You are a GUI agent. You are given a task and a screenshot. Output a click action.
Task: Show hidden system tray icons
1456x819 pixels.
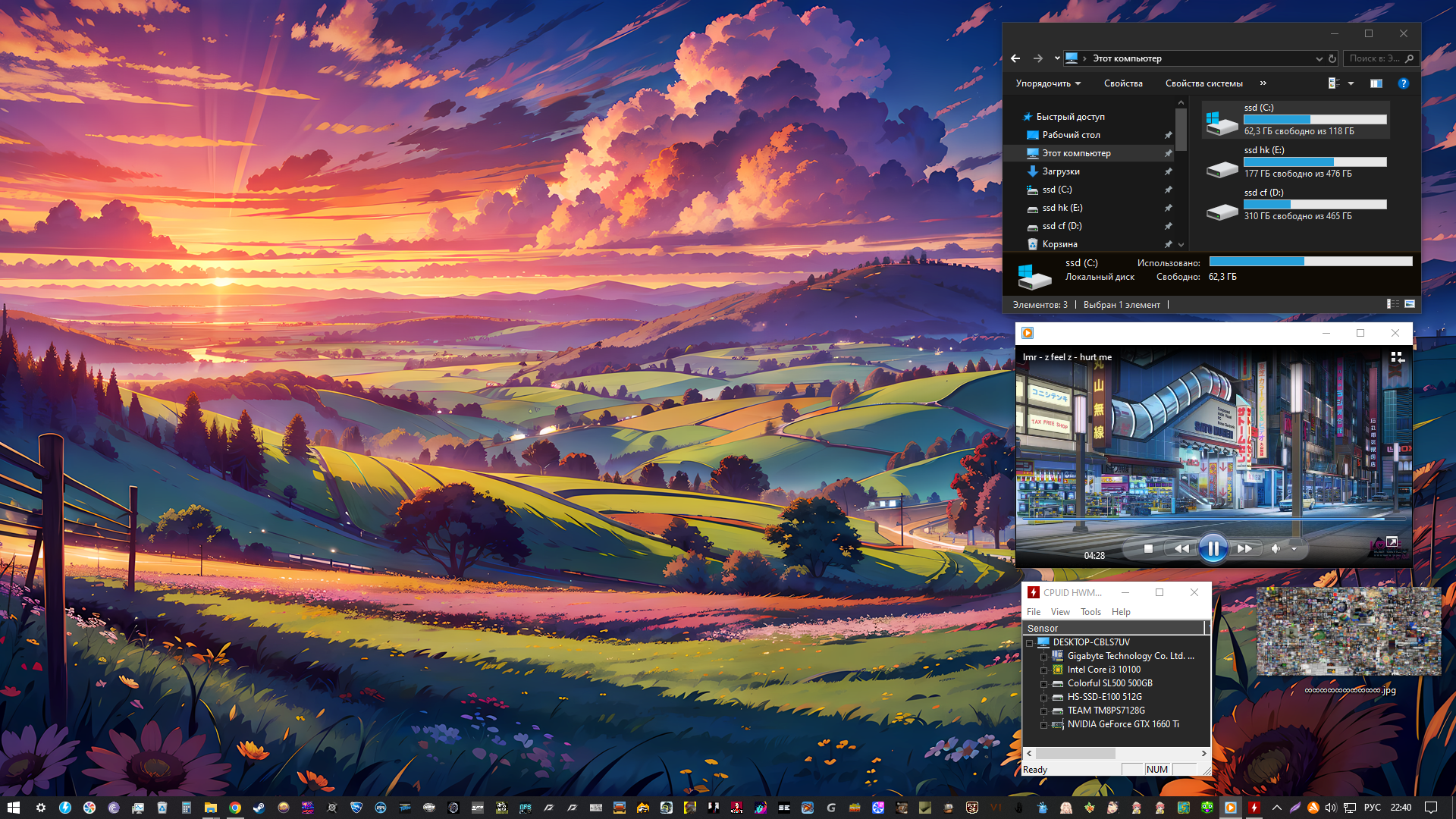coord(1277,808)
